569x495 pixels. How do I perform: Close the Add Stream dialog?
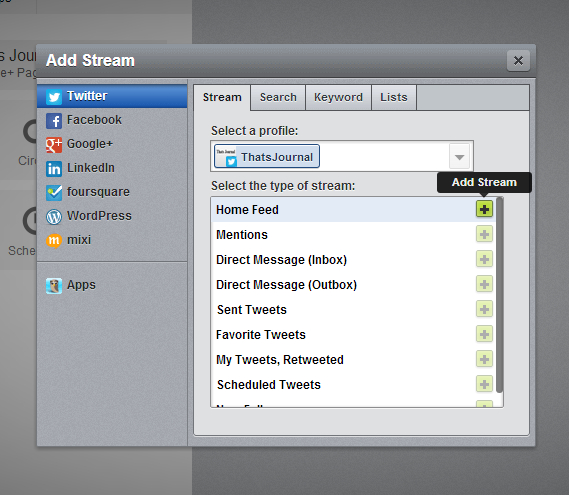[518, 61]
